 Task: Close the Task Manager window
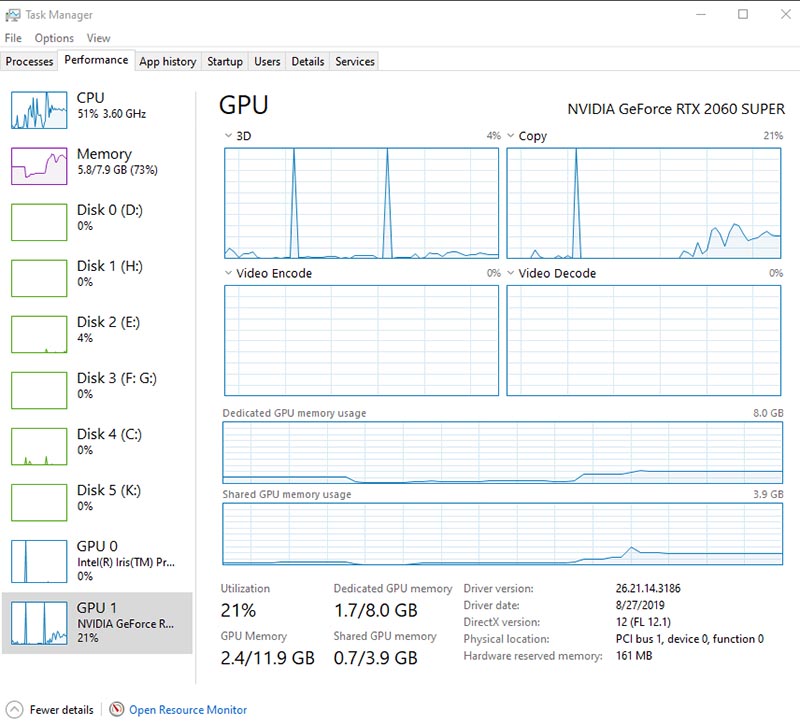point(786,14)
